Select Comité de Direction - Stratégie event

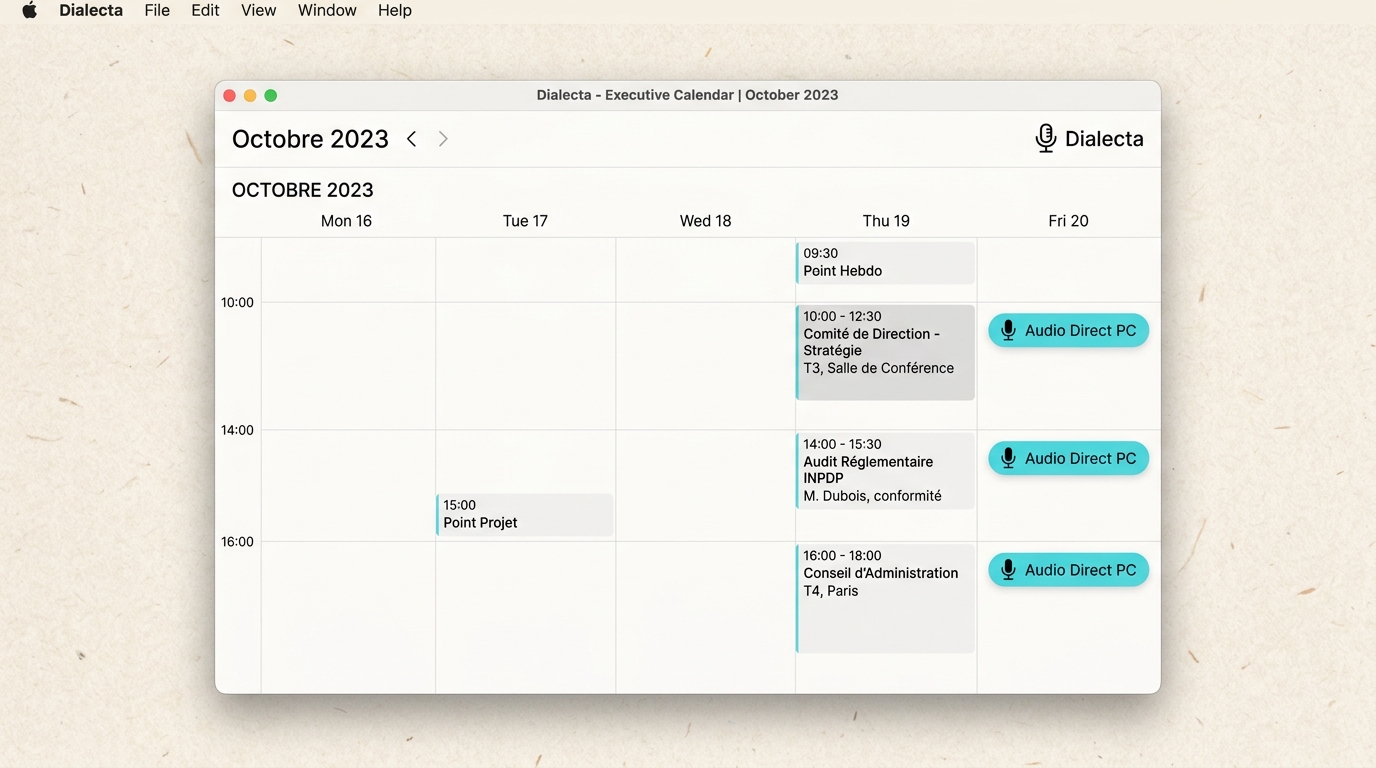885,352
